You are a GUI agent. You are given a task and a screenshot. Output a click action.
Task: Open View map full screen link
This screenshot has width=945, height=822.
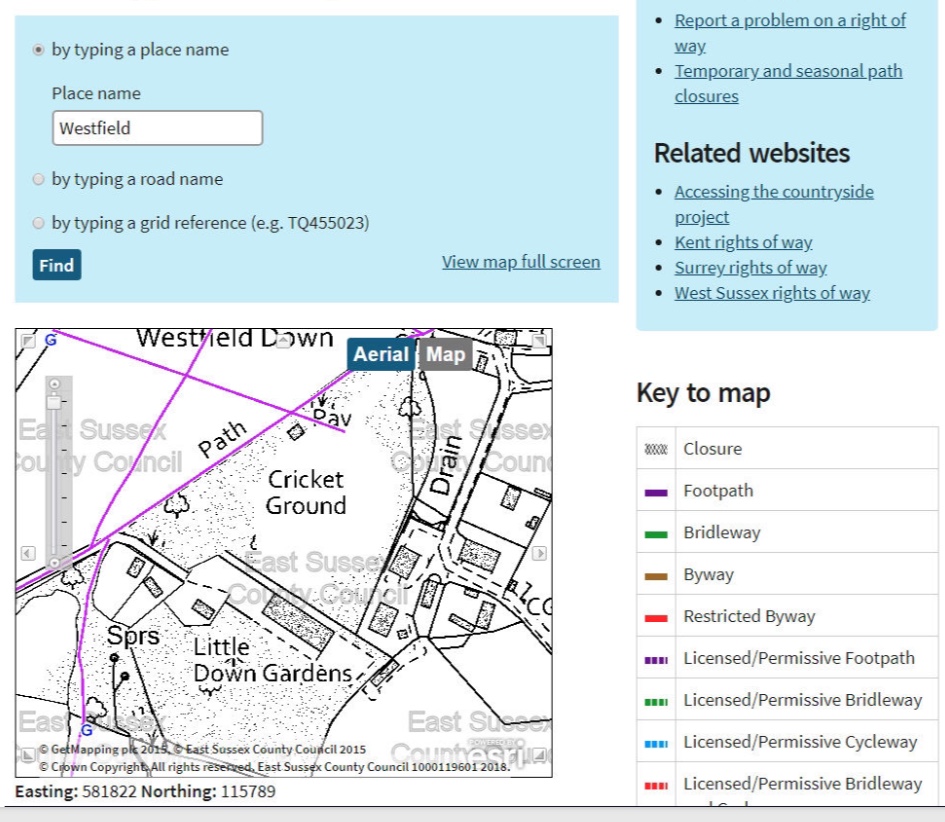click(x=521, y=262)
